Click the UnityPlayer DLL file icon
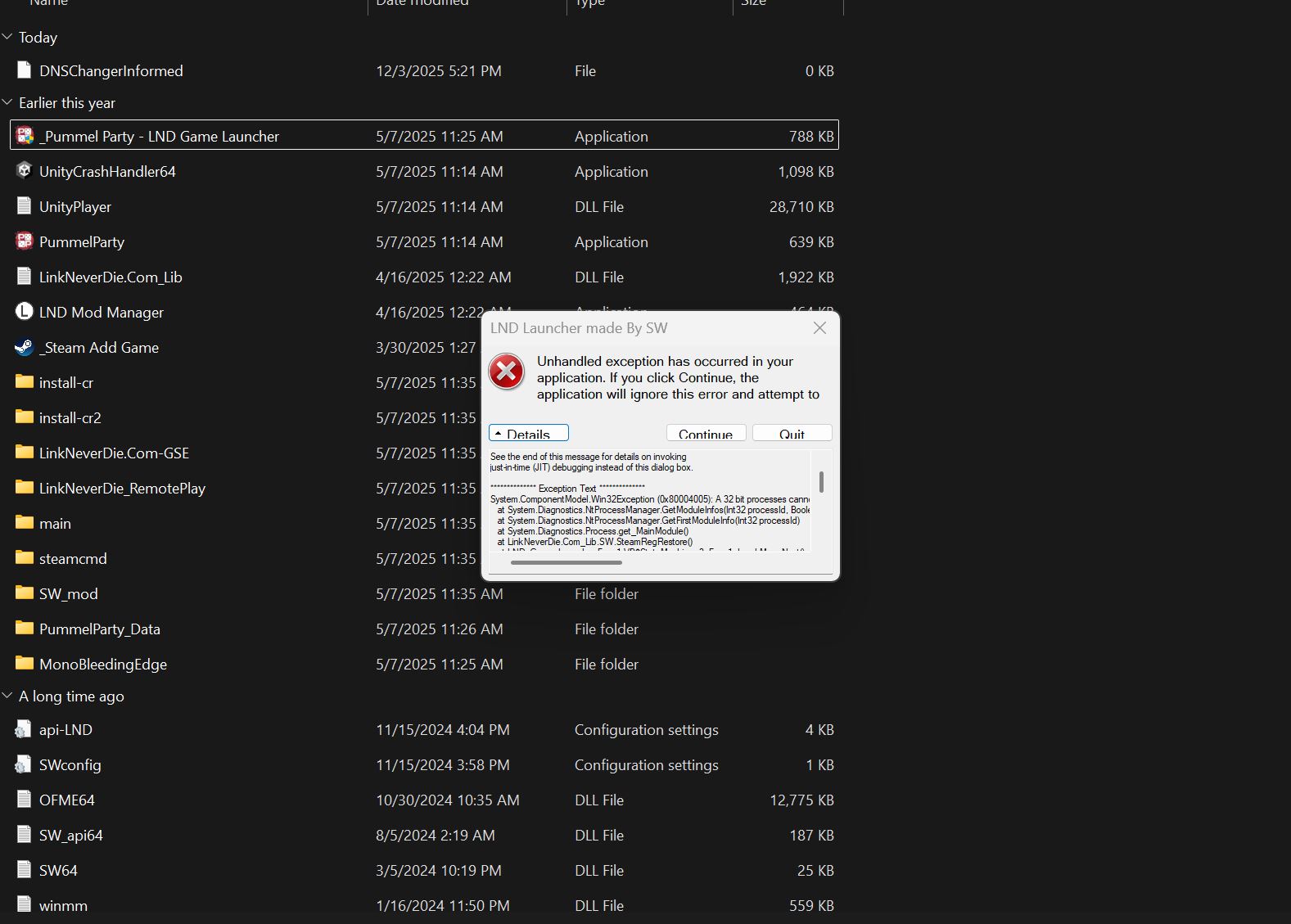 point(25,206)
